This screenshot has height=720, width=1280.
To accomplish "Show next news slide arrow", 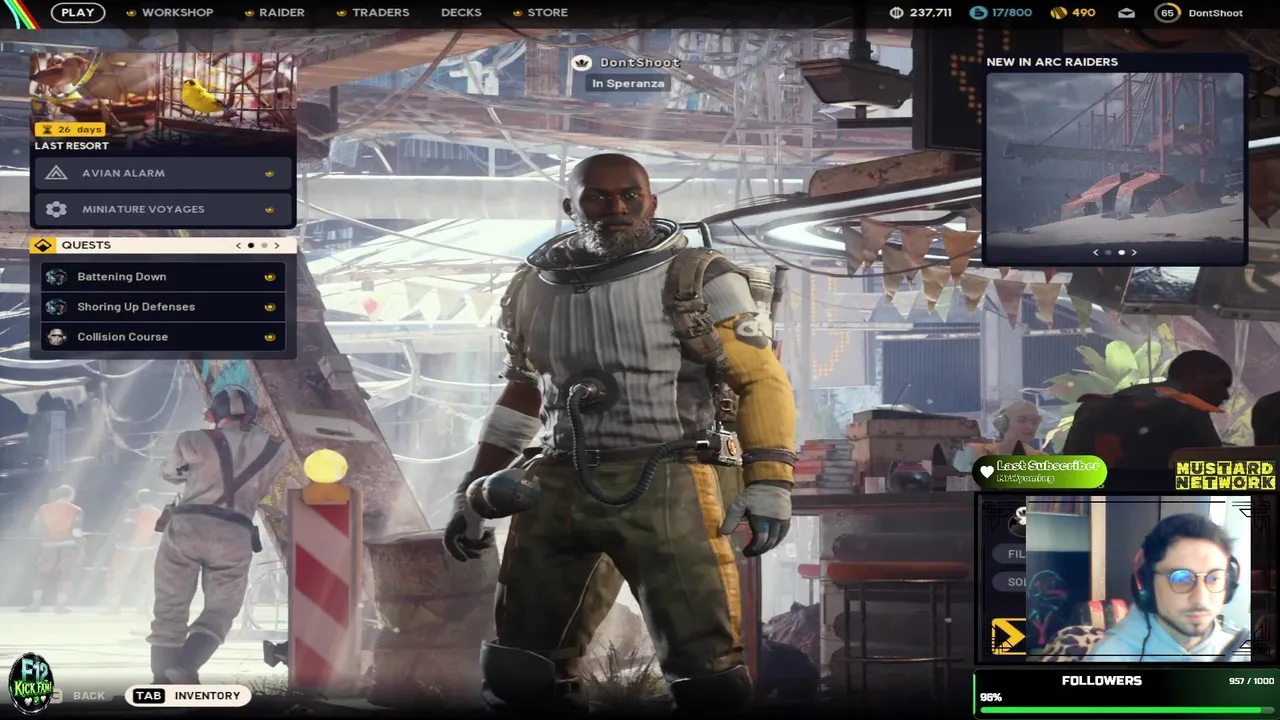I will (1134, 253).
